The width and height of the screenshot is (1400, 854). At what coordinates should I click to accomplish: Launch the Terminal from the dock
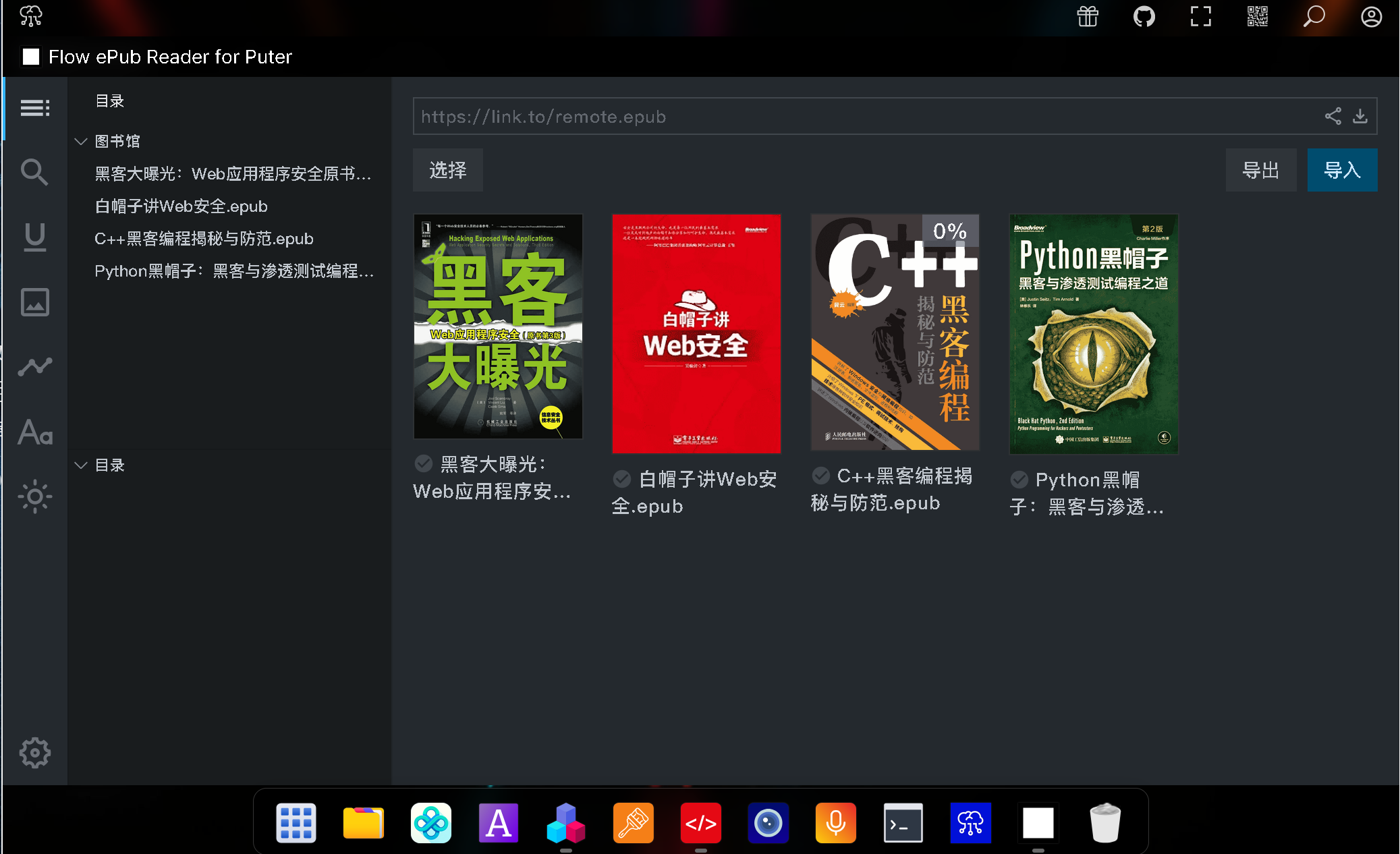pyautogui.click(x=903, y=823)
